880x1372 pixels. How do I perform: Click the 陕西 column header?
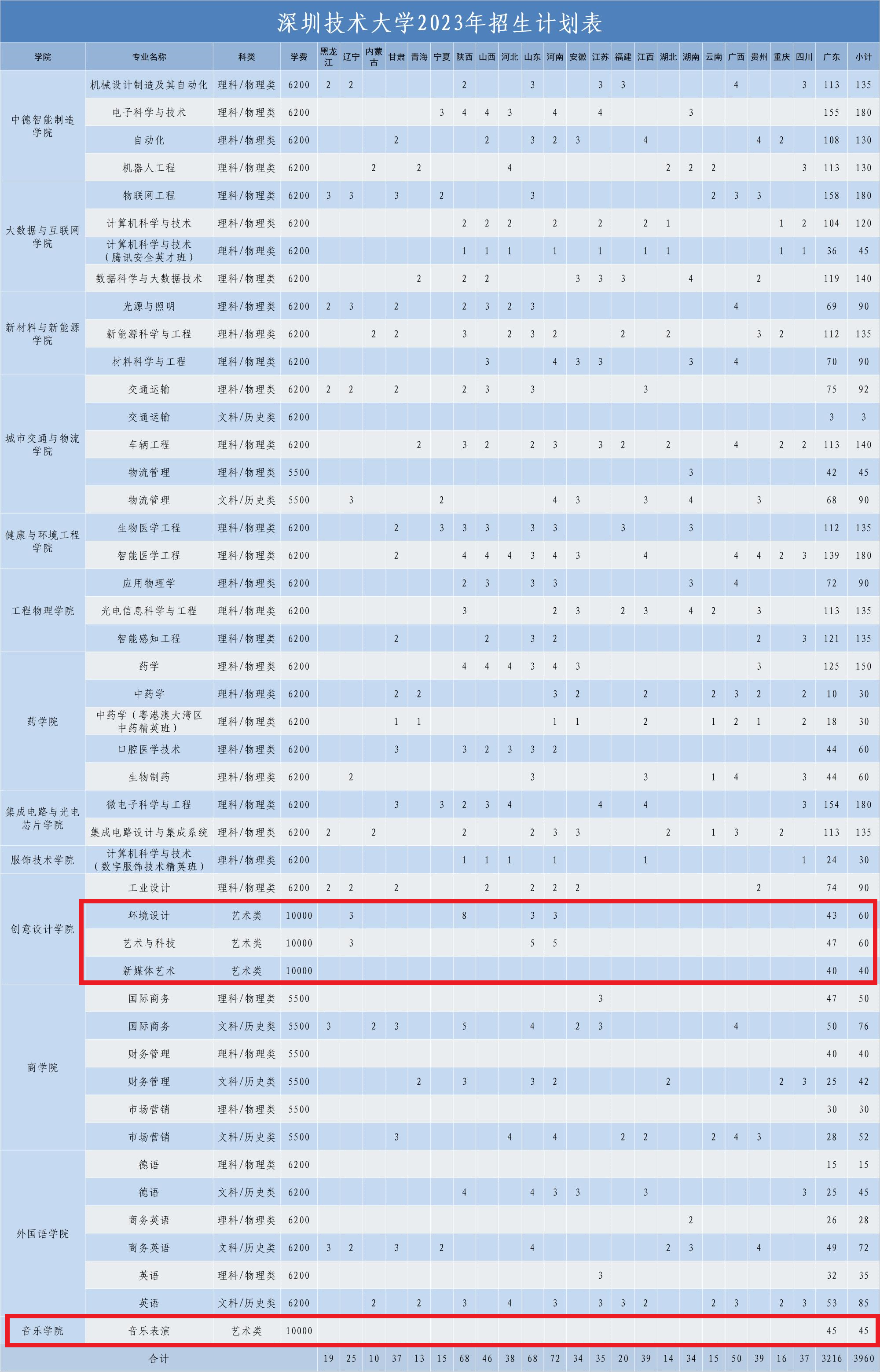pos(465,57)
